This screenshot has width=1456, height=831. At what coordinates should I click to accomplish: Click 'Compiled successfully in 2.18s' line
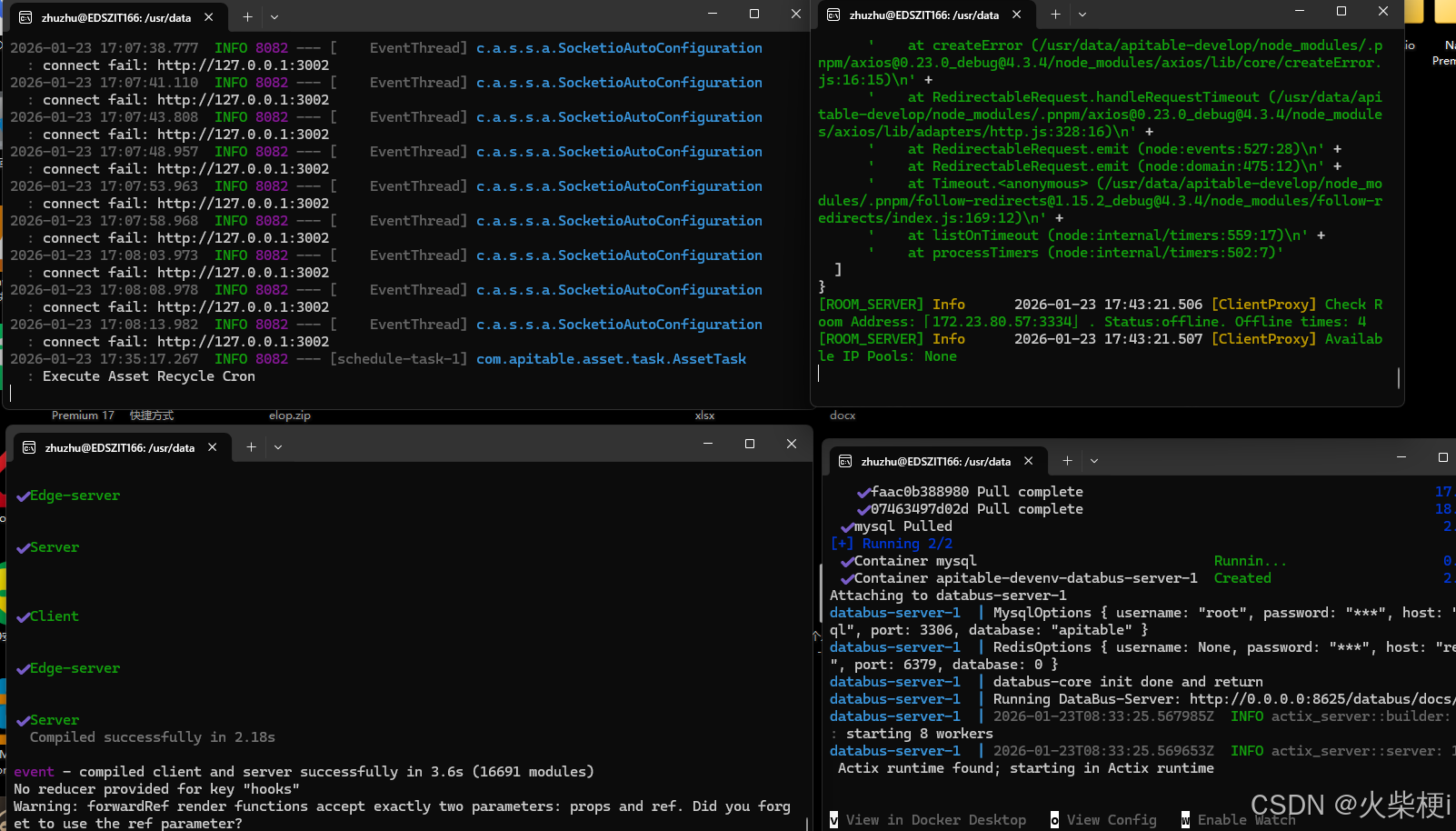coord(153,737)
